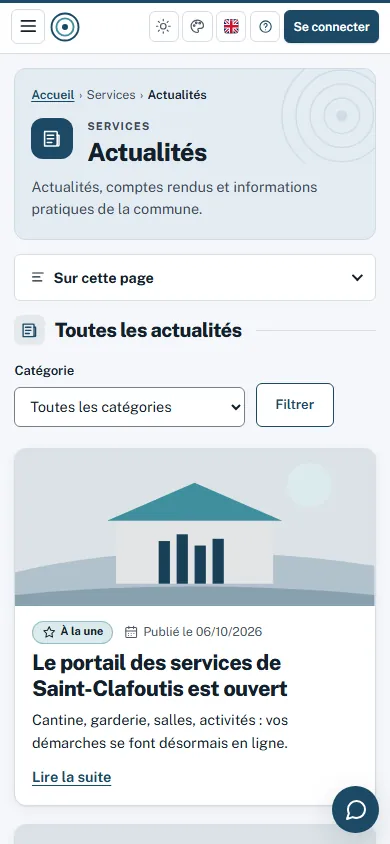Open the Toutes les catégories dropdown
This screenshot has height=844, width=390.
(x=130, y=407)
